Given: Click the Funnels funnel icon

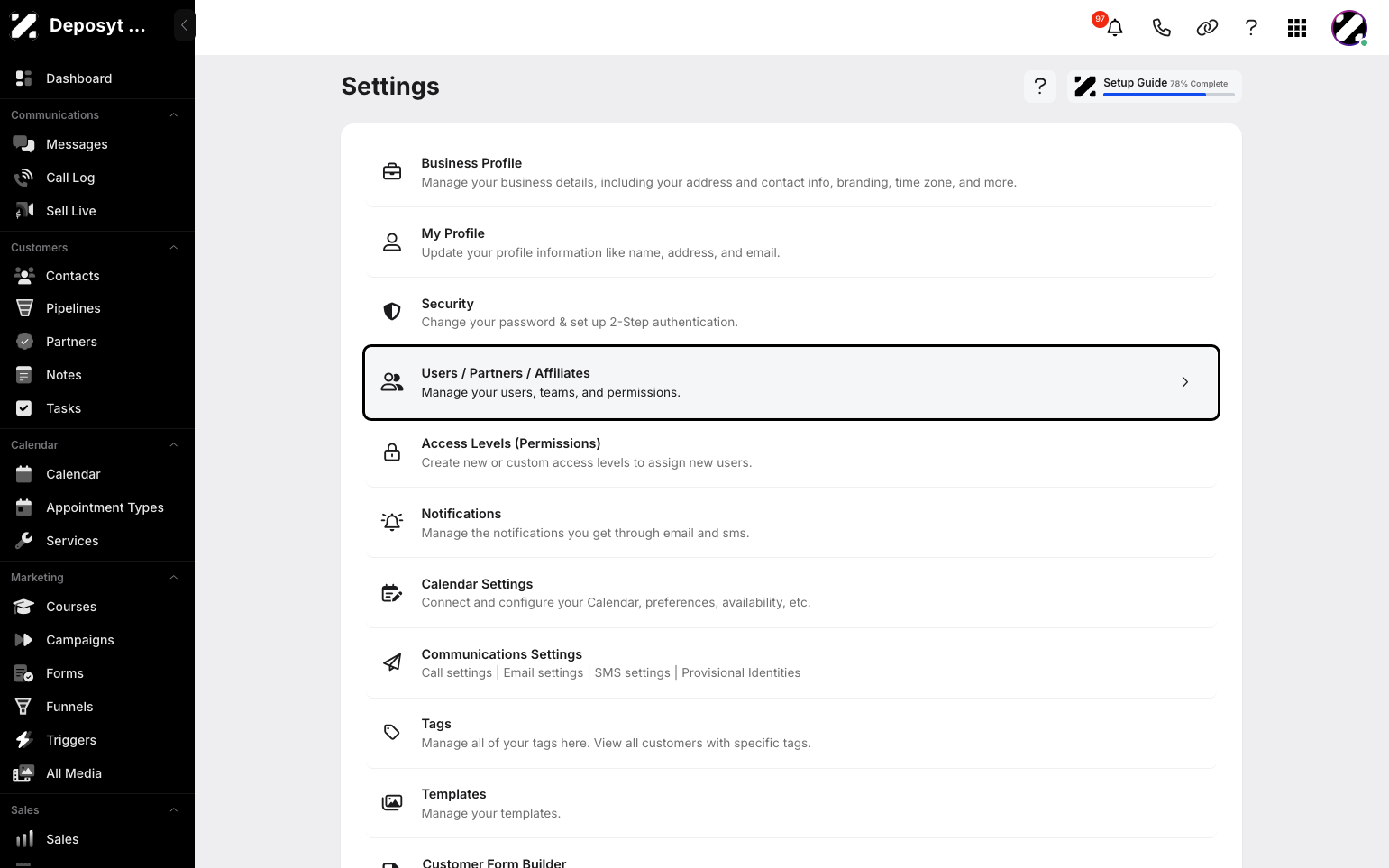Looking at the screenshot, I should [x=24, y=707].
